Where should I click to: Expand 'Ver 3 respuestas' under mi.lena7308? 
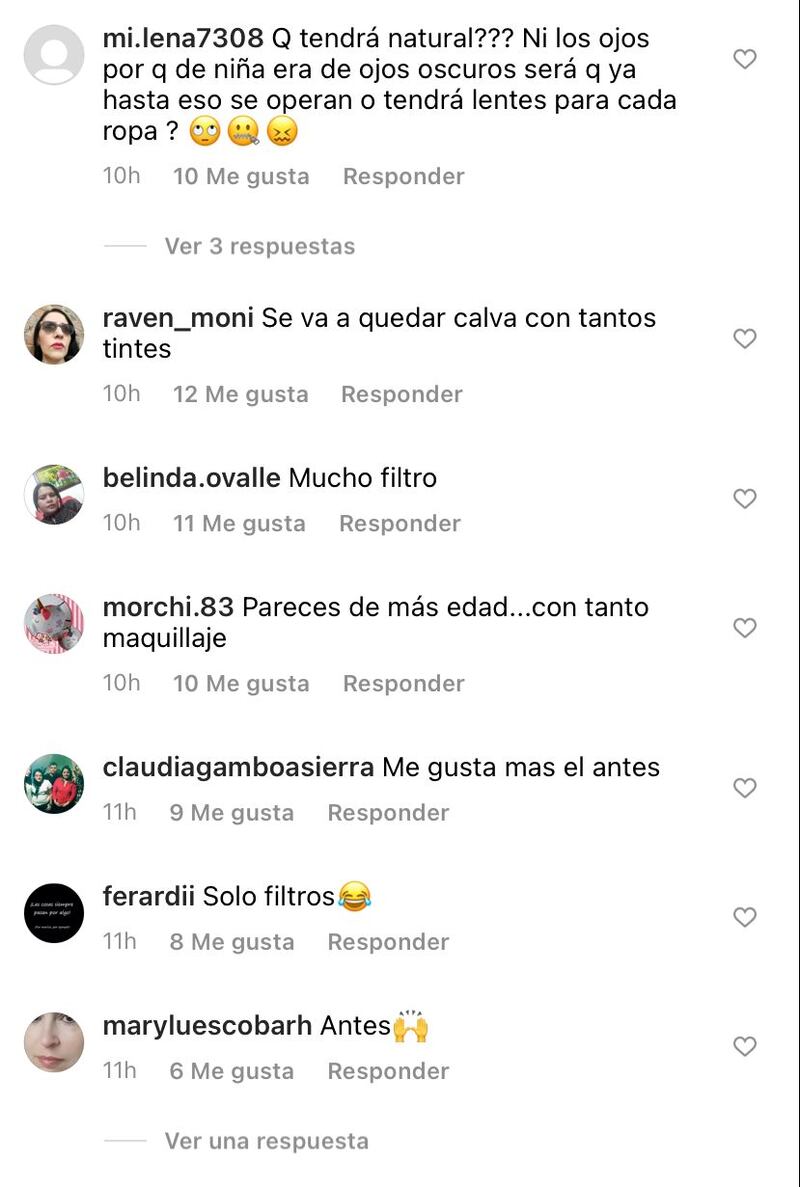(260, 246)
